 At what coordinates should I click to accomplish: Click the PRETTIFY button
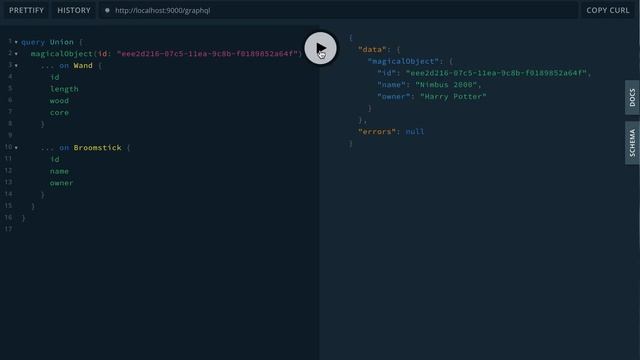(x=27, y=10)
